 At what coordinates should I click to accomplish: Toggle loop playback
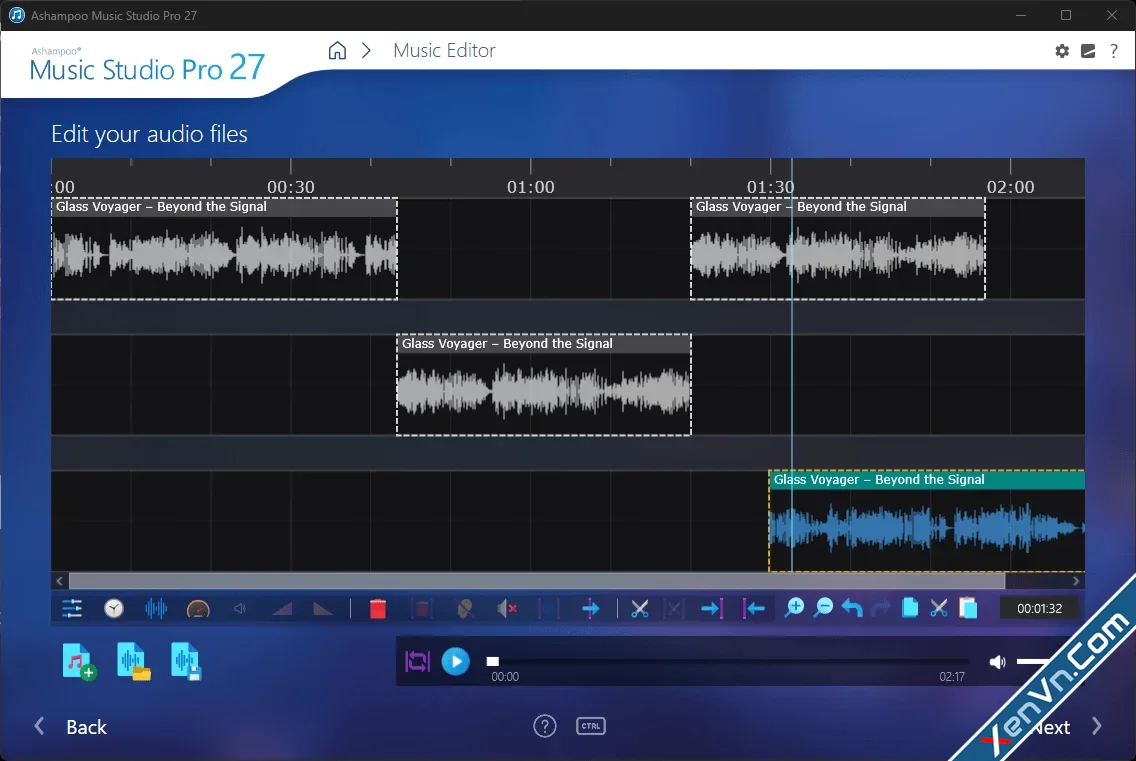pos(417,661)
